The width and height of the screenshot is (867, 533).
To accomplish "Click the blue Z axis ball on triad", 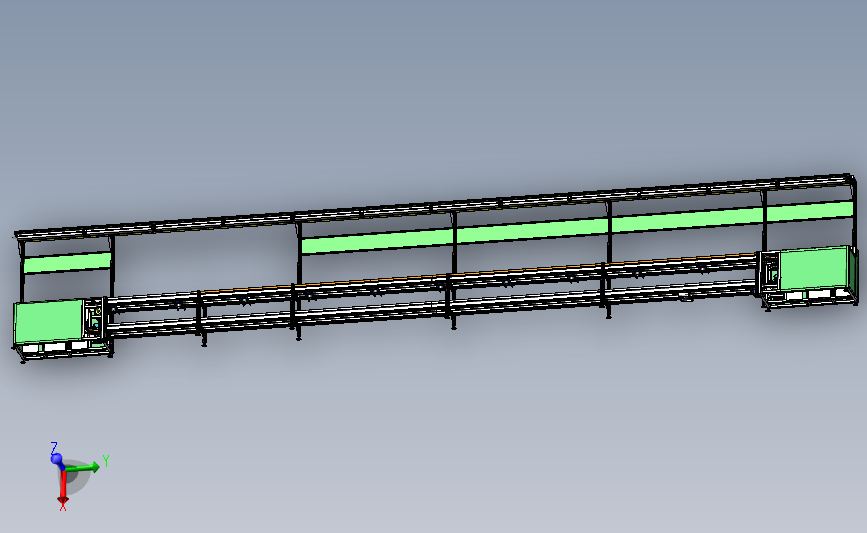I will pyautogui.click(x=56, y=458).
